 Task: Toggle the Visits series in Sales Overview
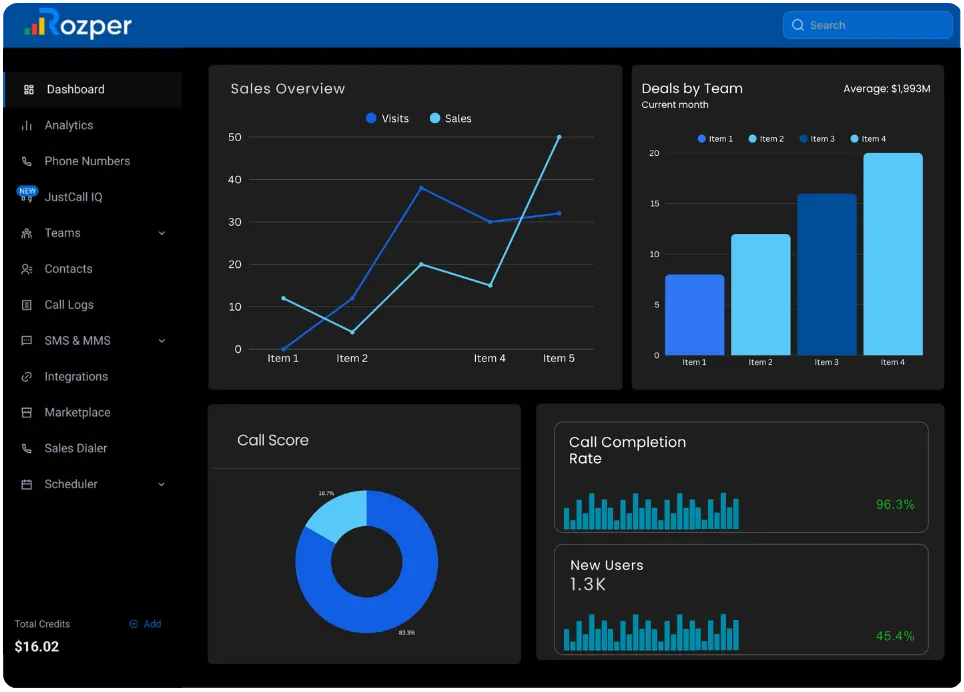coord(388,118)
